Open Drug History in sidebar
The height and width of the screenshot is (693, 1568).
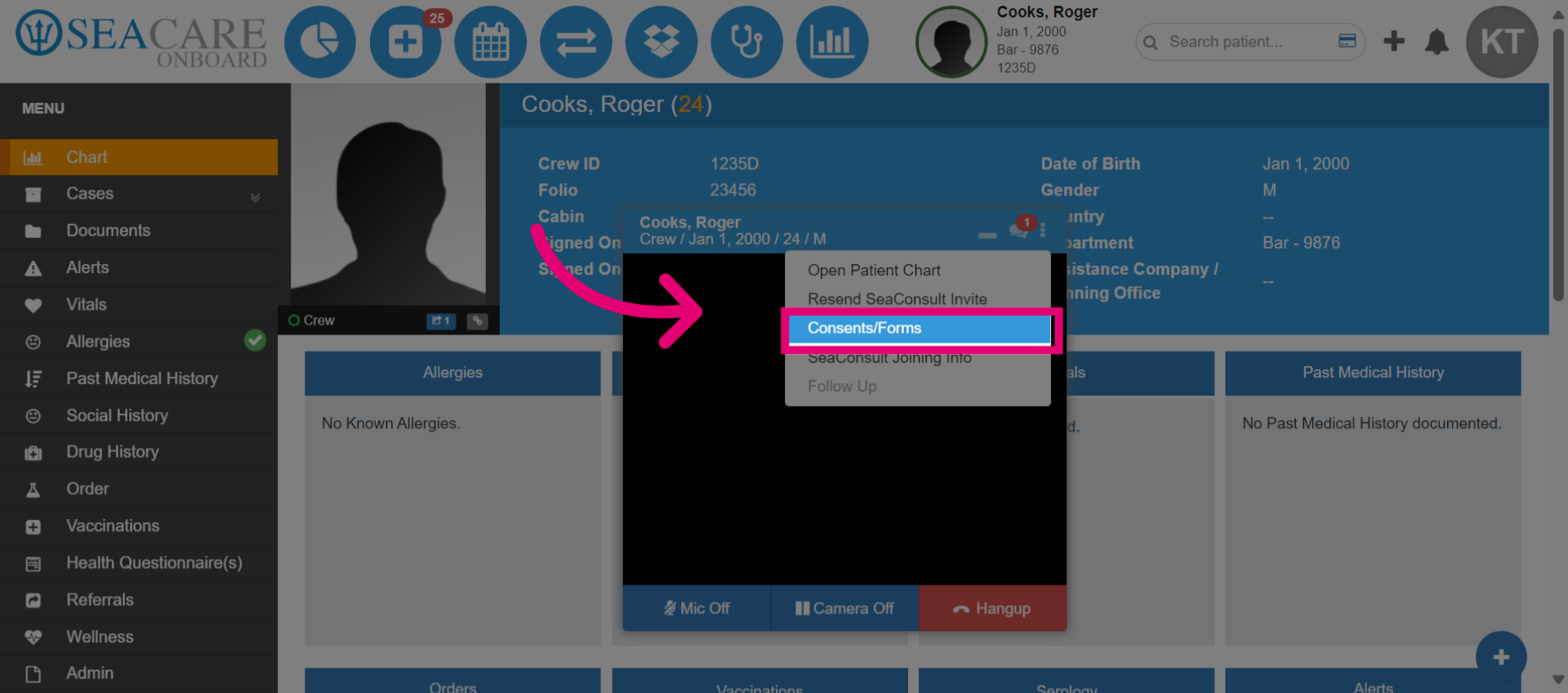click(139, 452)
